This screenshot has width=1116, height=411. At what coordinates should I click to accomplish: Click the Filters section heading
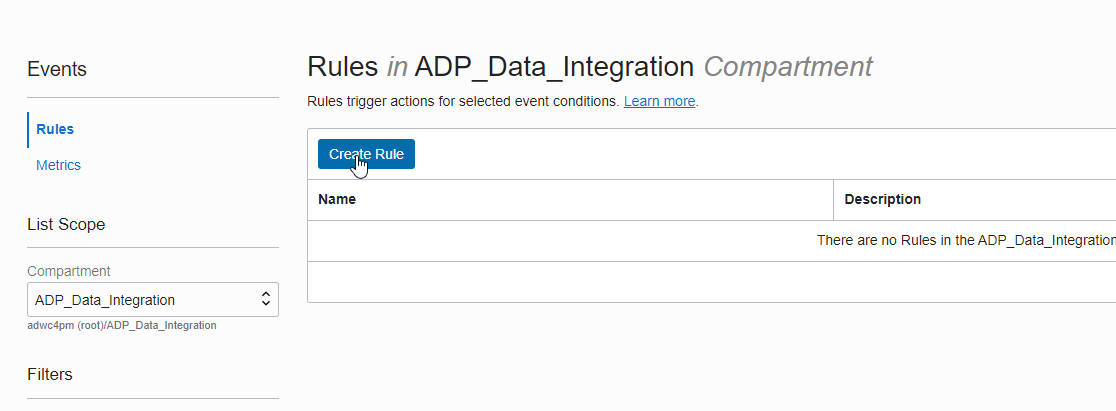tap(50, 374)
